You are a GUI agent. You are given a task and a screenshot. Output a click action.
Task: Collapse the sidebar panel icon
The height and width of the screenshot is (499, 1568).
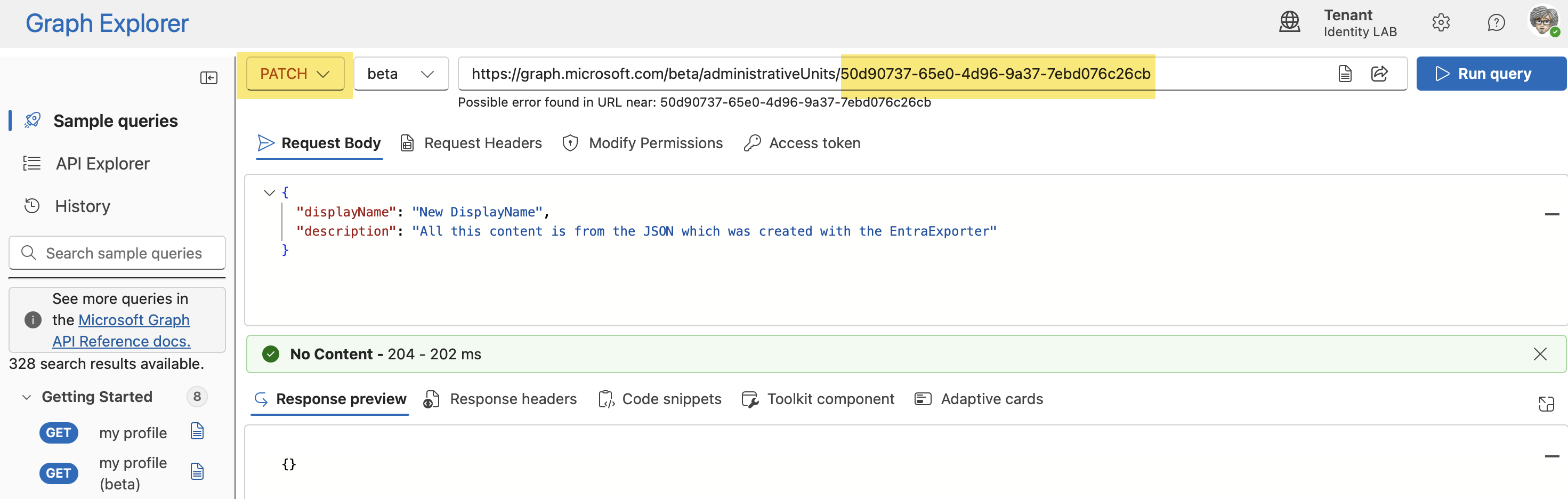click(x=209, y=78)
